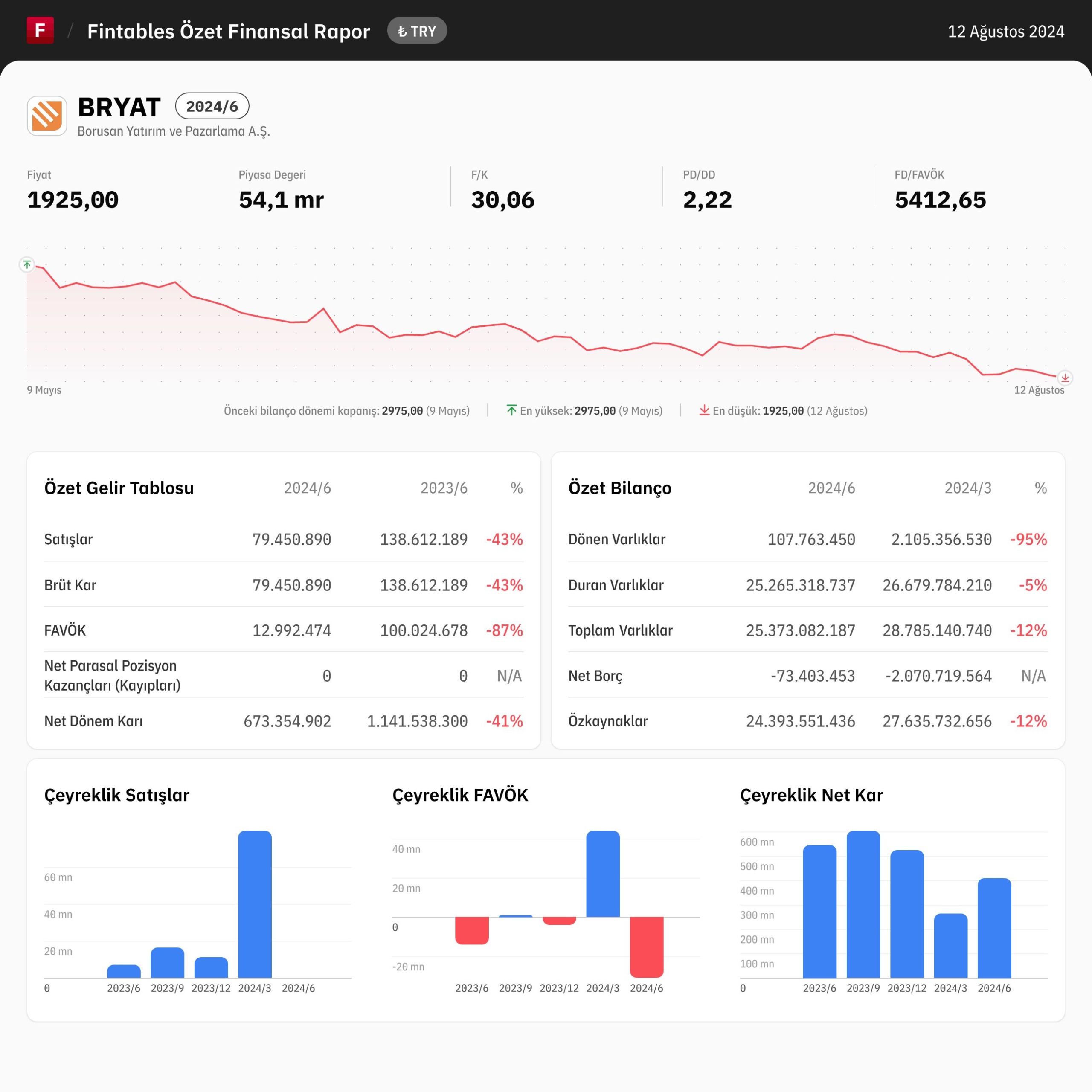1092x1092 pixels.
Task: Click the red Fintables F logo
Action: click(x=40, y=31)
